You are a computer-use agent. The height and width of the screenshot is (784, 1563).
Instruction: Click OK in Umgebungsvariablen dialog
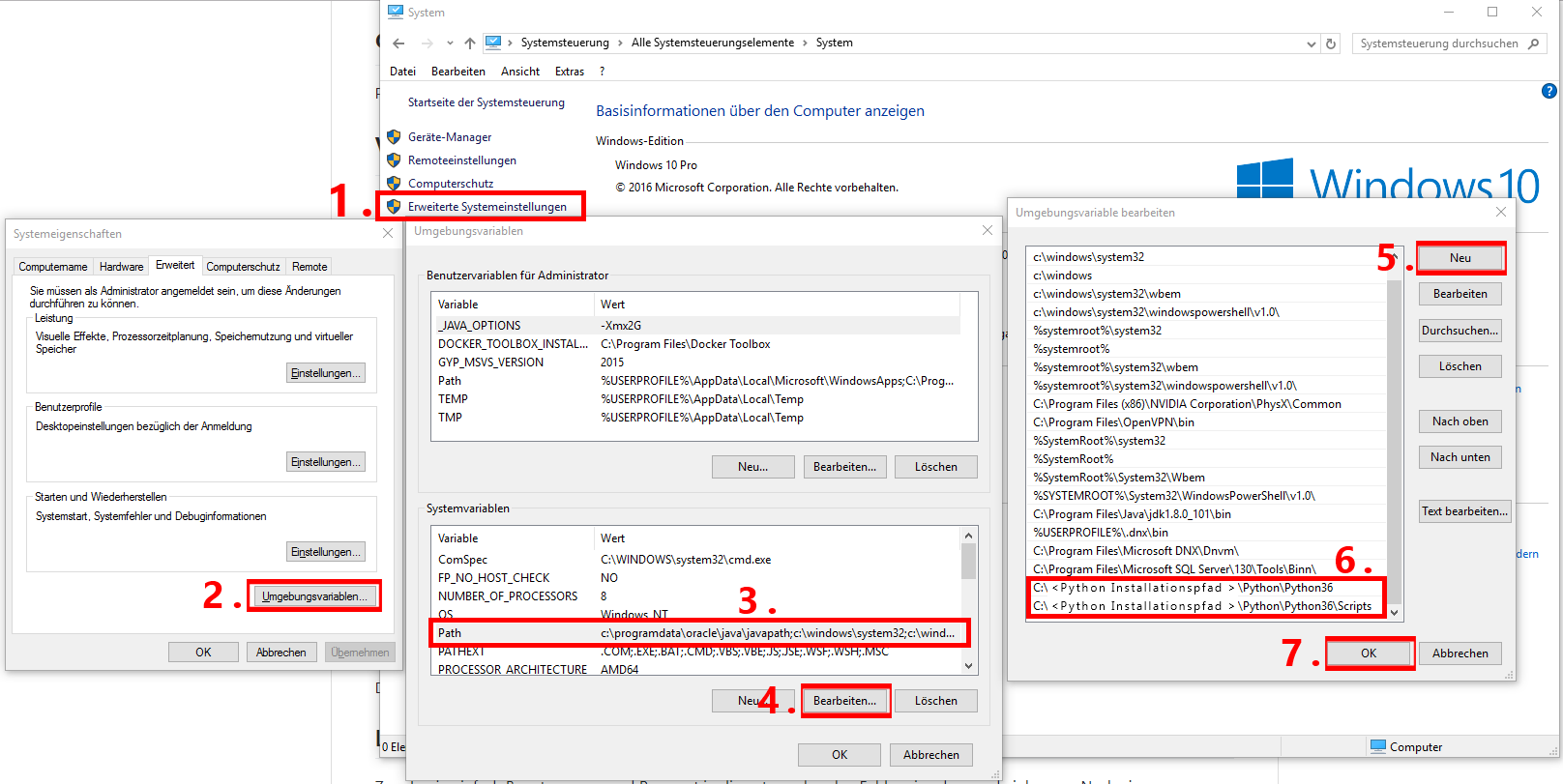(840, 755)
